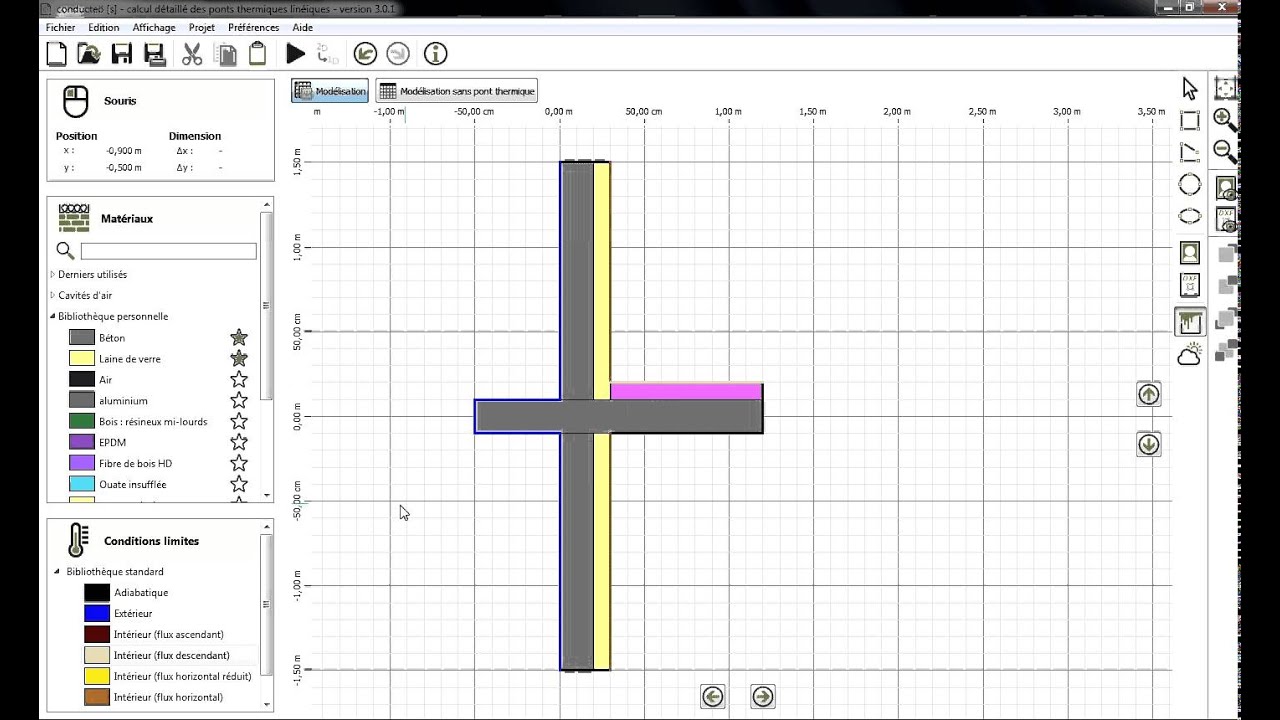Click the zoom in magnifier
The height and width of the screenshot is (720, 1280).
tap(1225, 120)
